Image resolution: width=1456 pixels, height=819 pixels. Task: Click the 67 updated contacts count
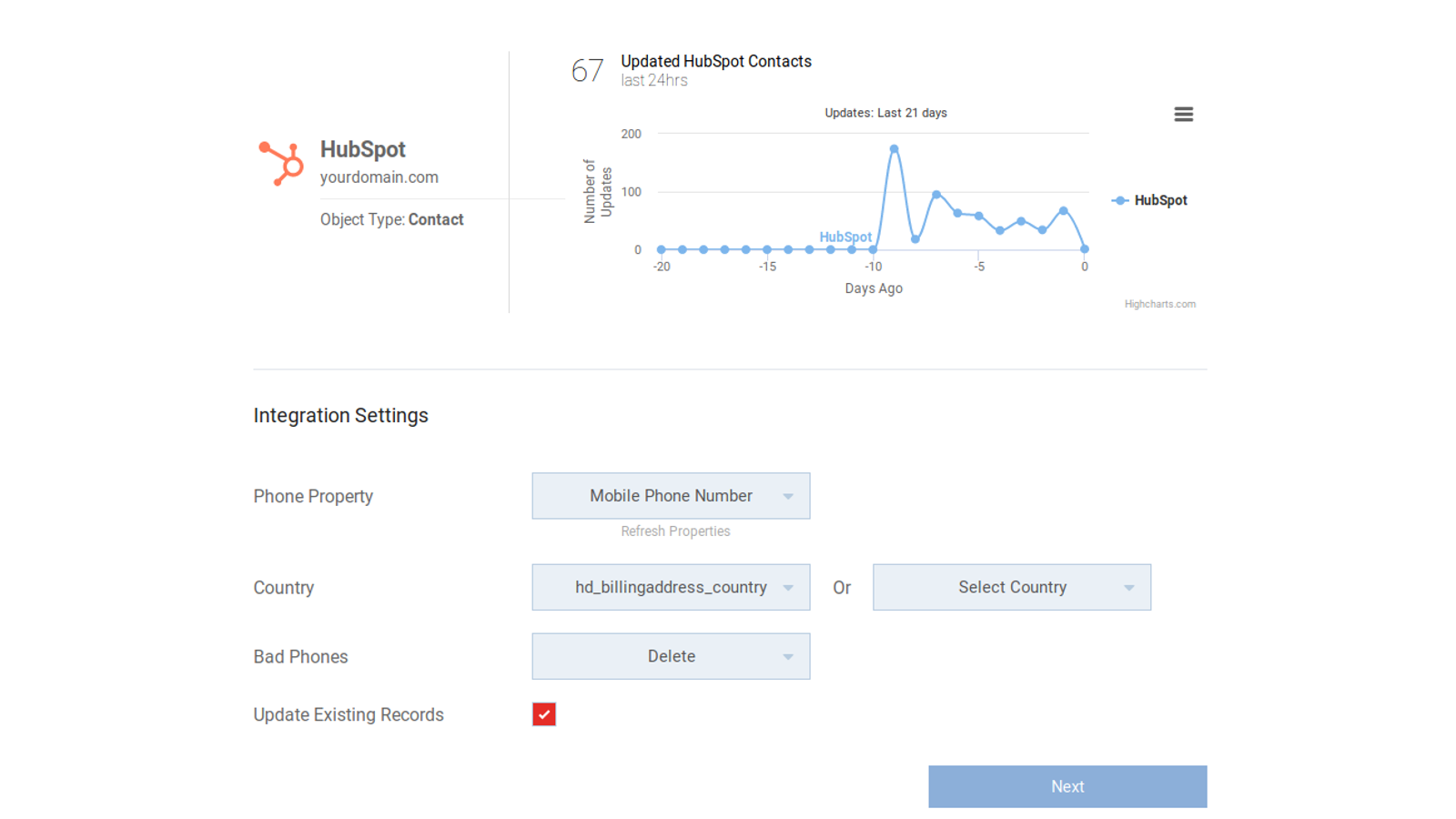(x=587, y=70)
